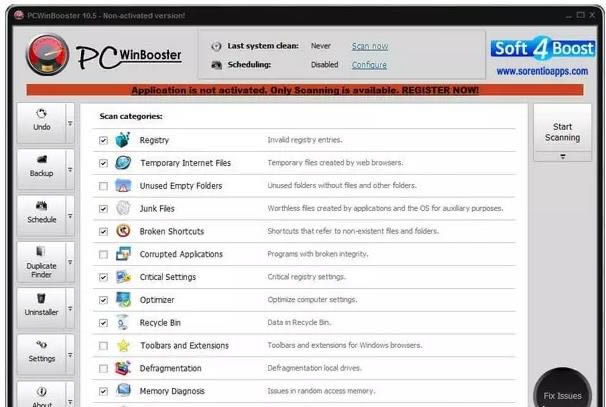Expand the Backup button dropdown arrow
This screenshot has height=407, width=606.
pyautogui.click(x=70, y=170)
